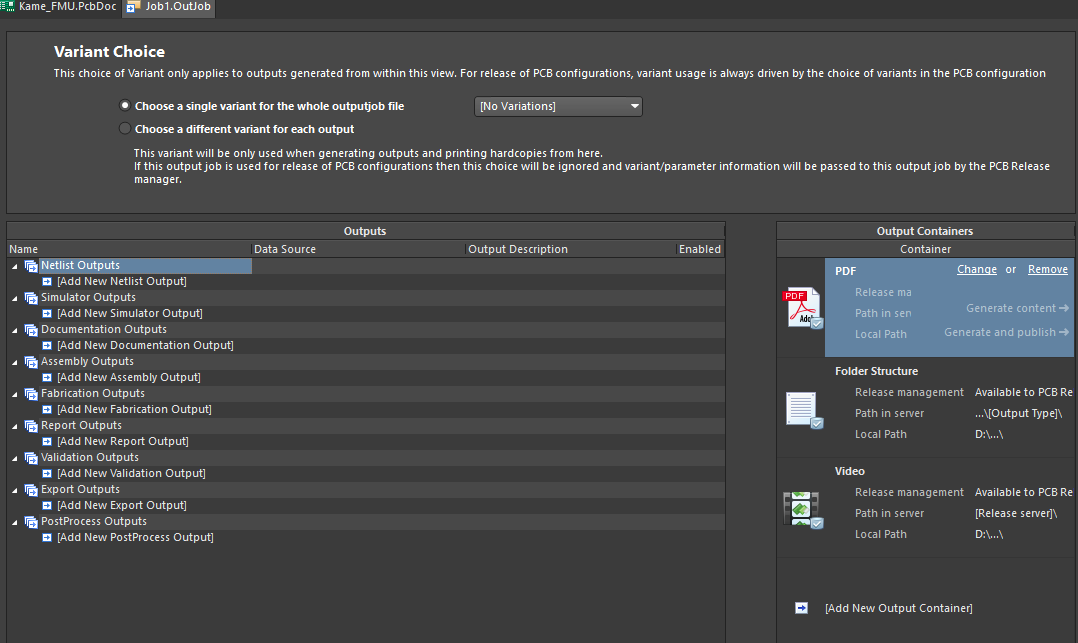Viewport: 1078px width, 643px height.
Task: Click the PDF Adobe container icon
Action: pyautogui.click(x=803, y=306)
